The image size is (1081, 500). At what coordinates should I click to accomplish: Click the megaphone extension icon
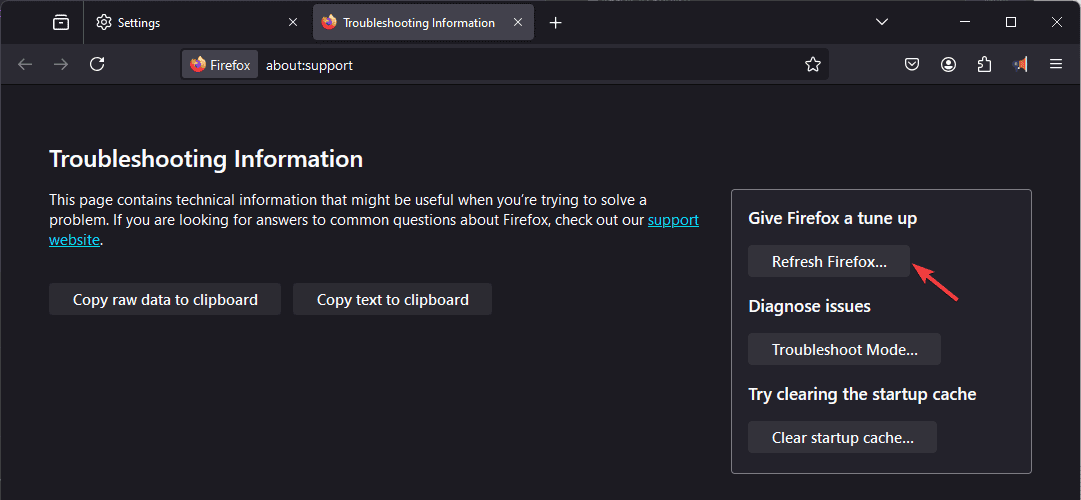(1020, 65)
